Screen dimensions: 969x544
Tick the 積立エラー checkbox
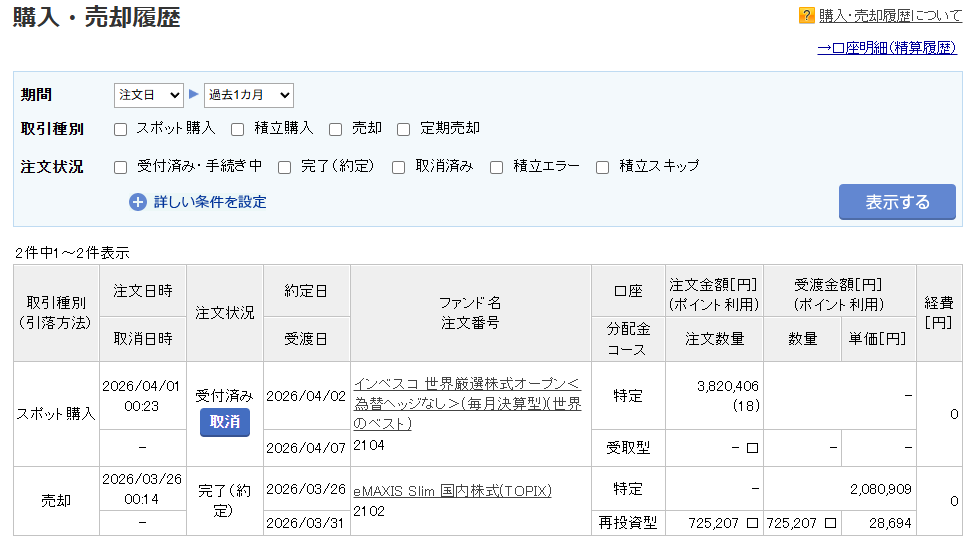click(x=497, y=167)
